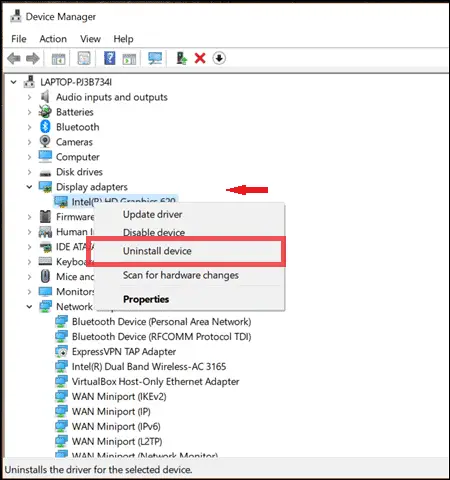Expand the Bluetooth category
This screenshot has width=450, height=480.
tap(29, 127)
